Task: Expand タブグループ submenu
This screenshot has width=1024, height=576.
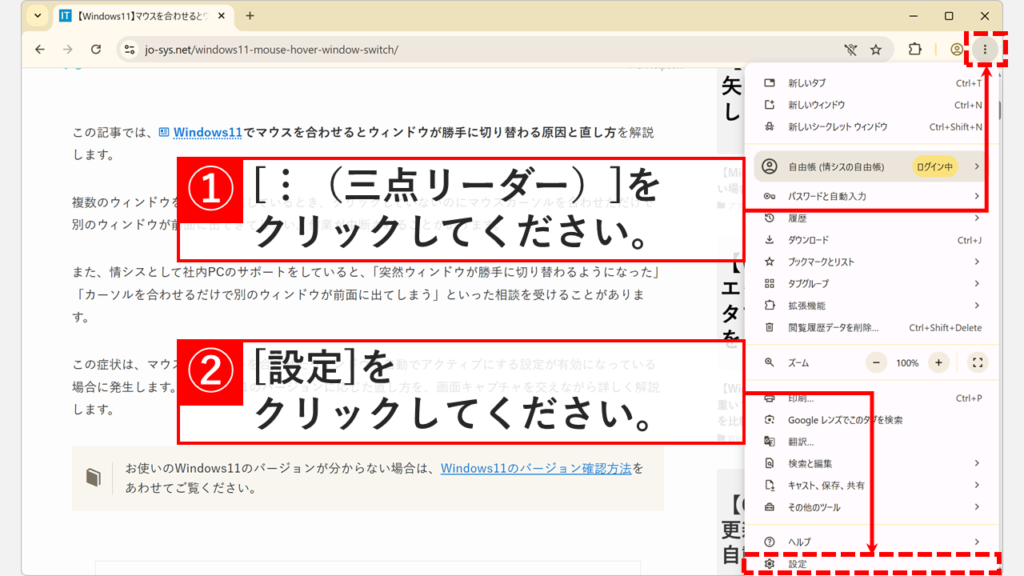Action: [x=873, y=283]
